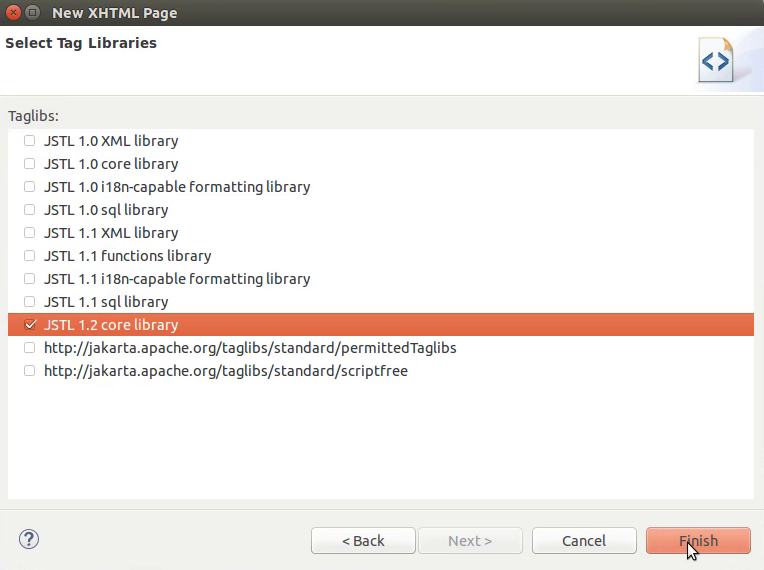Click the Back button
764x570 pixels.
363,541
